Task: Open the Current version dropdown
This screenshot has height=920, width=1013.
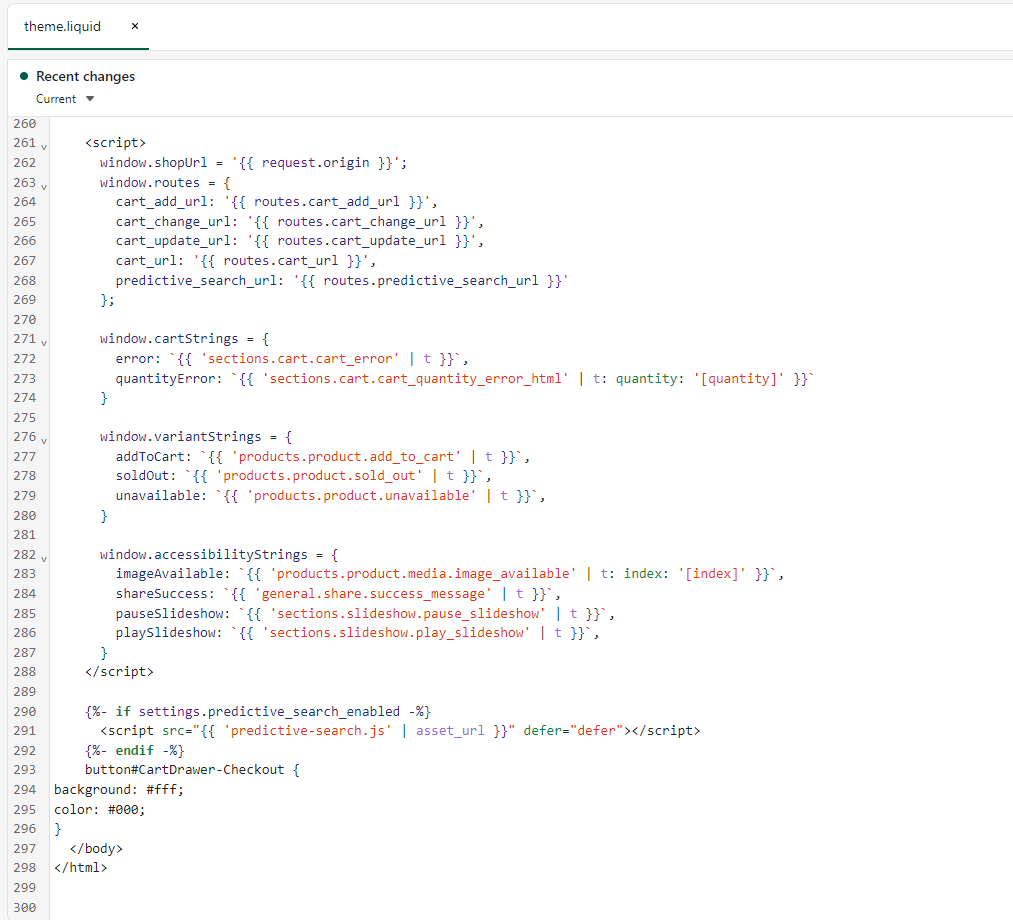Action: click(65, 99)
